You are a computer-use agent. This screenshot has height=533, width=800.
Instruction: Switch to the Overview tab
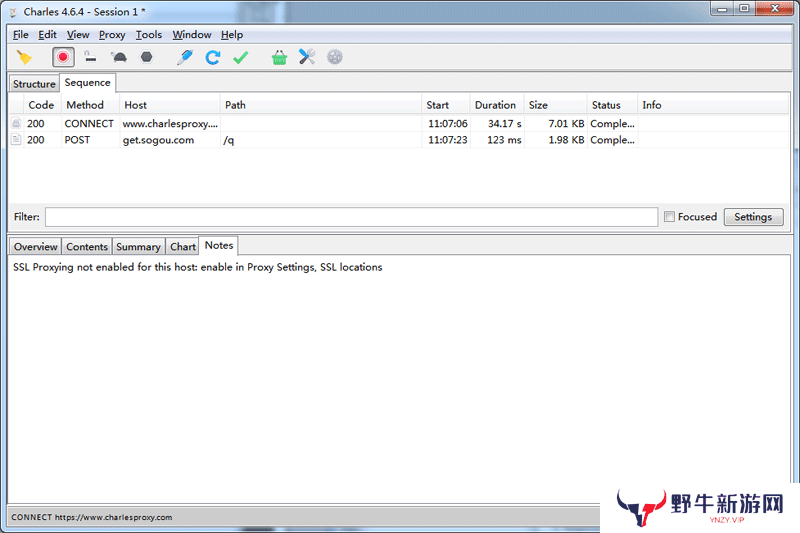tap(36, 247)
